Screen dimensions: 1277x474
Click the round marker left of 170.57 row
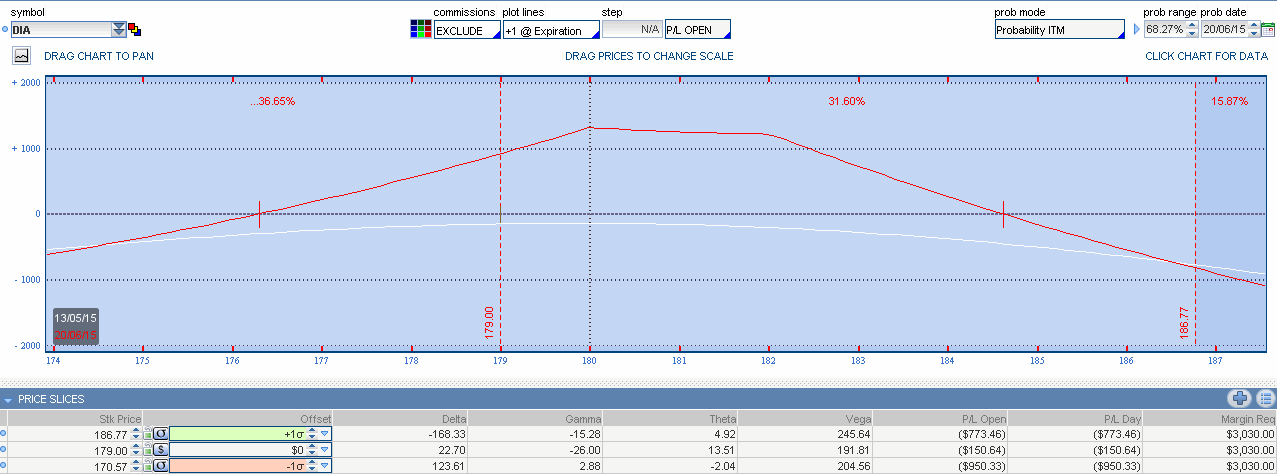pyautogui.click(x=3, y=465)
